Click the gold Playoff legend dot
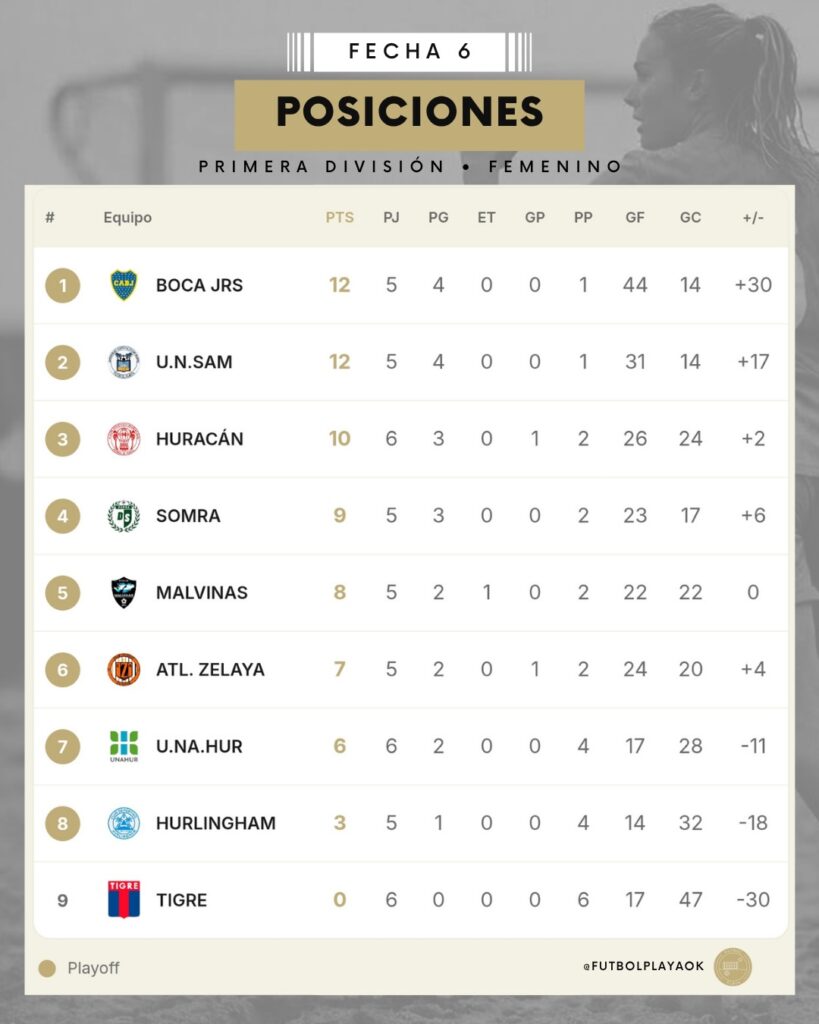 [46, 968]
